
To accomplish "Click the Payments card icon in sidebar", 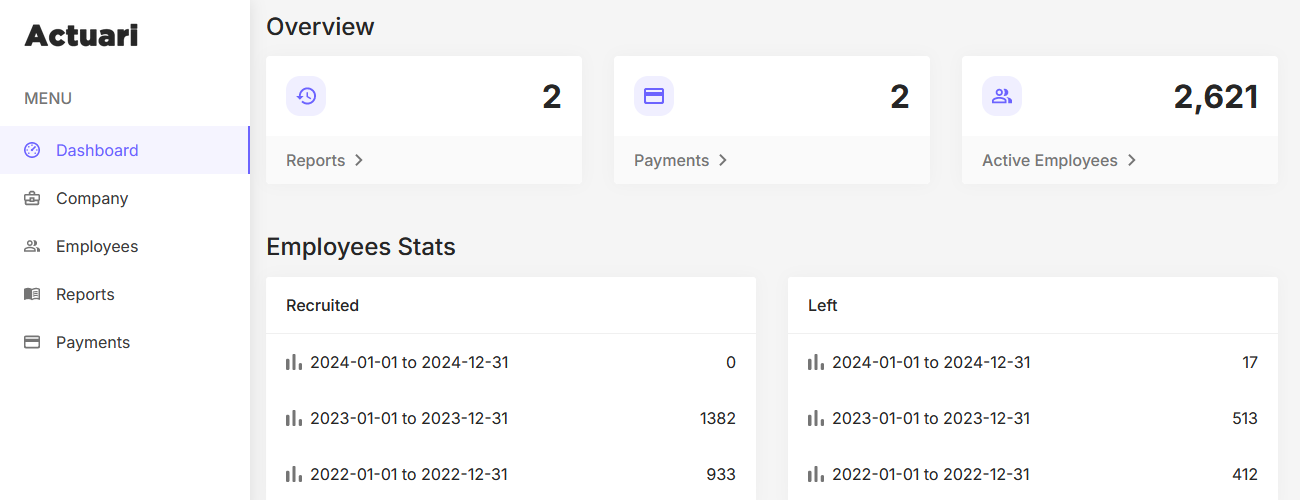I will pos(32,342).
